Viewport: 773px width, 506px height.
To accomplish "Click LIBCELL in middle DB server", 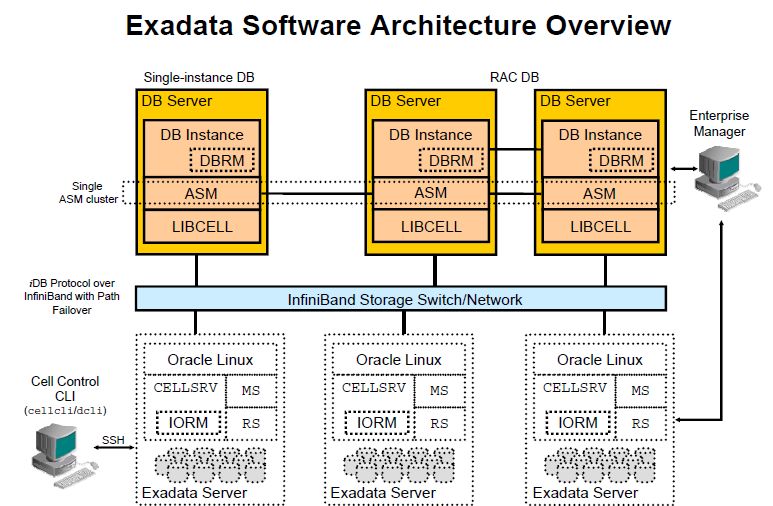I will coord(430,227).
